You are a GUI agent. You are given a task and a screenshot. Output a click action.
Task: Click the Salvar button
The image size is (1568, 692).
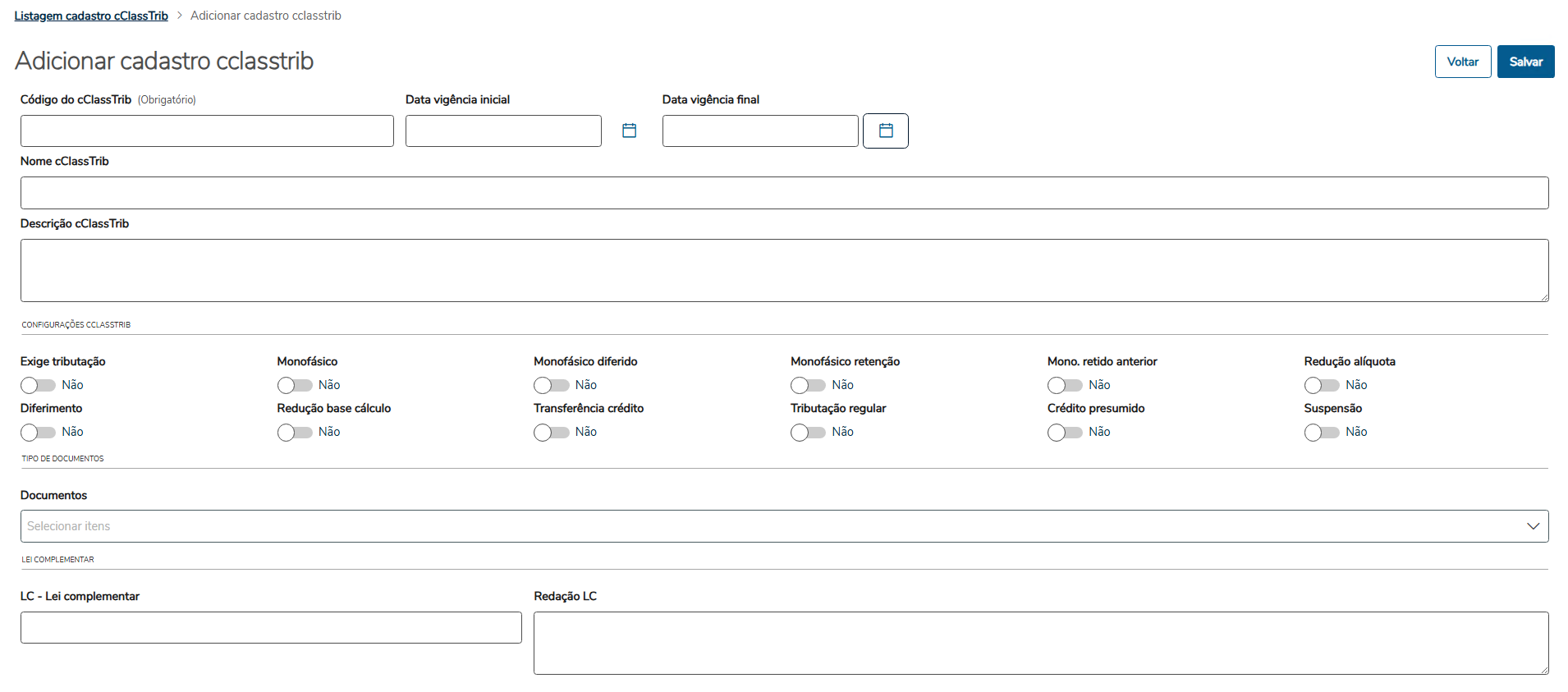1525,62
